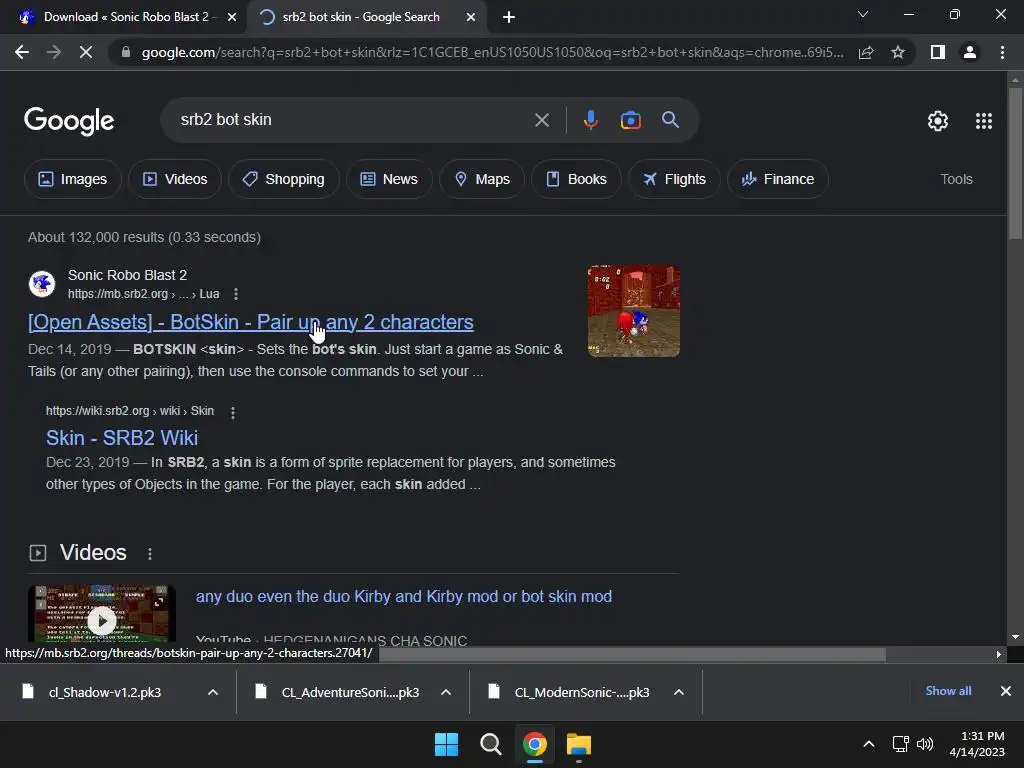Open the BotSkin Pair up any 2 characters link
Screen dimensions: 1024x768
251,322
